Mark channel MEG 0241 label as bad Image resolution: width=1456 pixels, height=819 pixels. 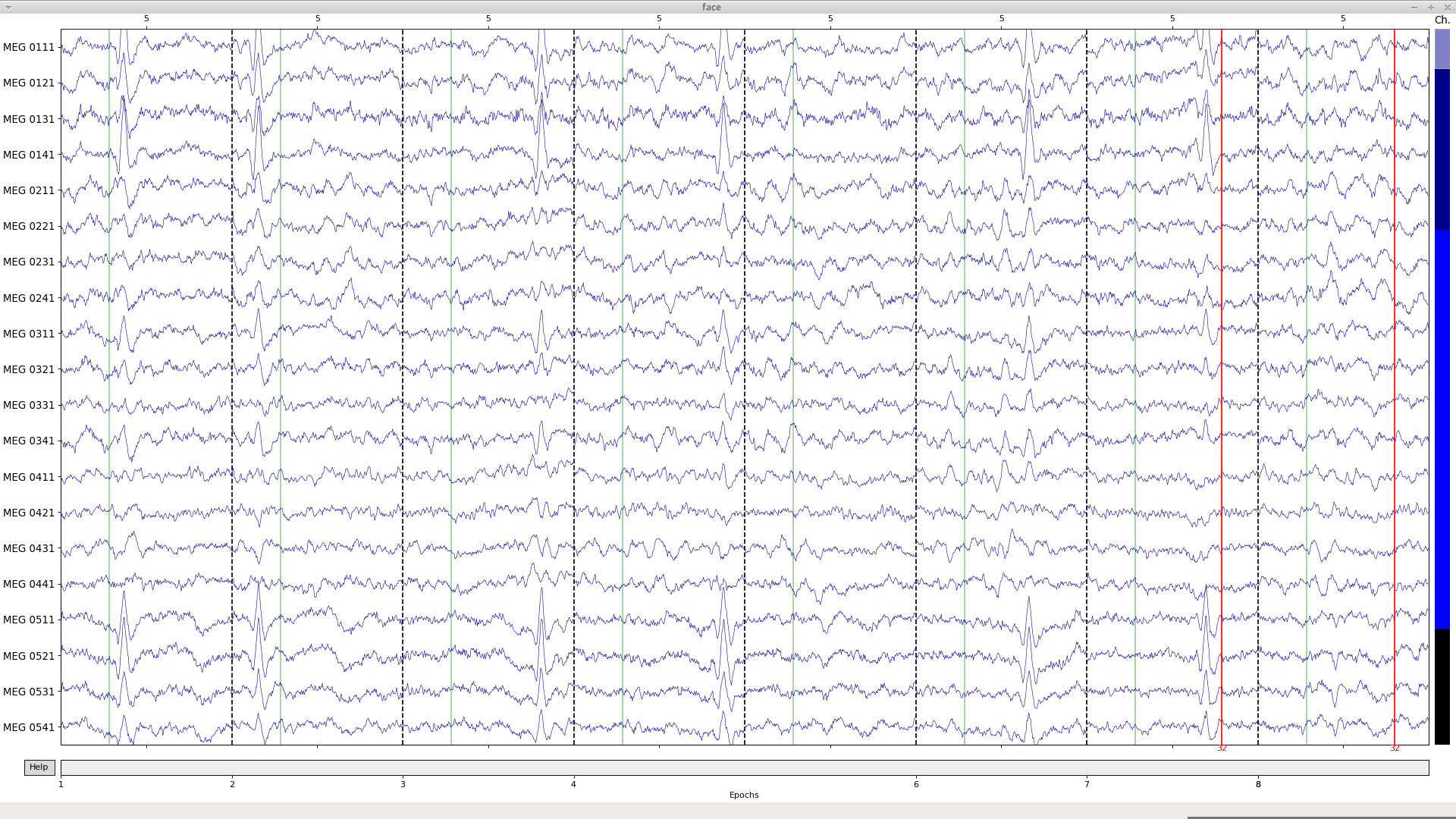(29, 298)
